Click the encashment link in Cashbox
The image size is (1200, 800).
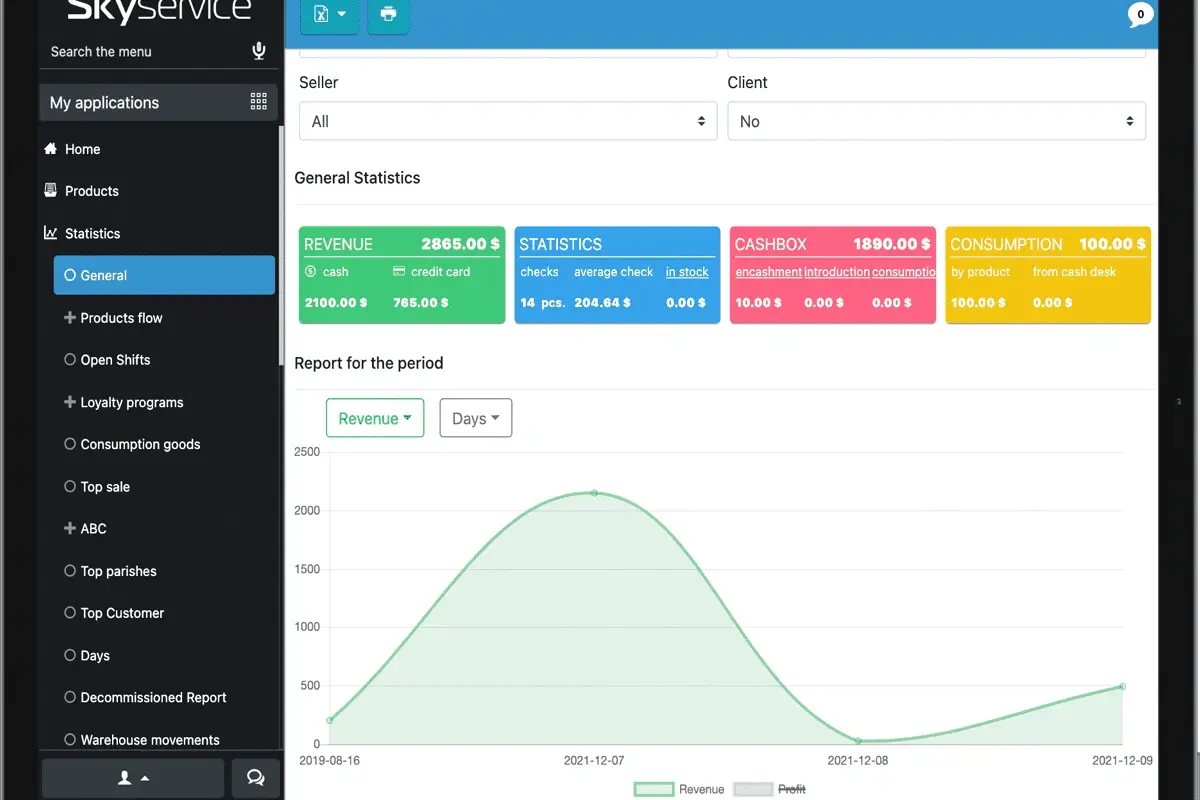pyautogui.click(x=768, y=272)
